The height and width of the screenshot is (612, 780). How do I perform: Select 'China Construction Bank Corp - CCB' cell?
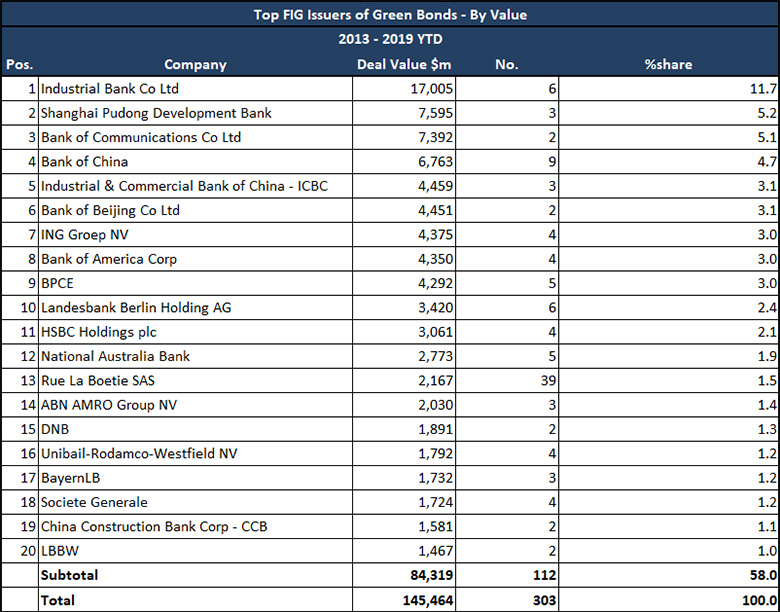tap(195, 527)
